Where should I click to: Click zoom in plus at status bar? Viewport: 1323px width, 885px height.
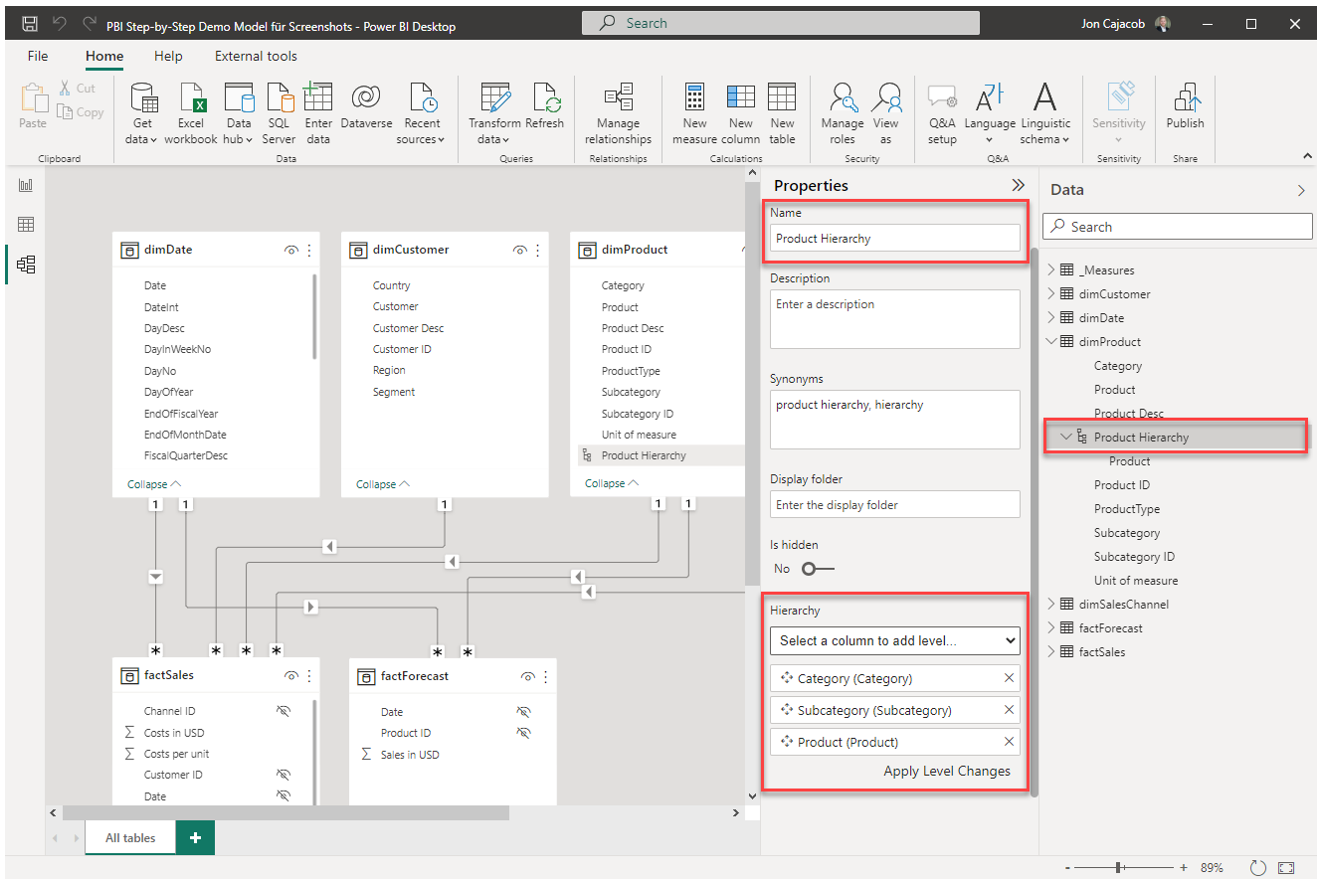pyautogui.click(x=1184, y=868)
